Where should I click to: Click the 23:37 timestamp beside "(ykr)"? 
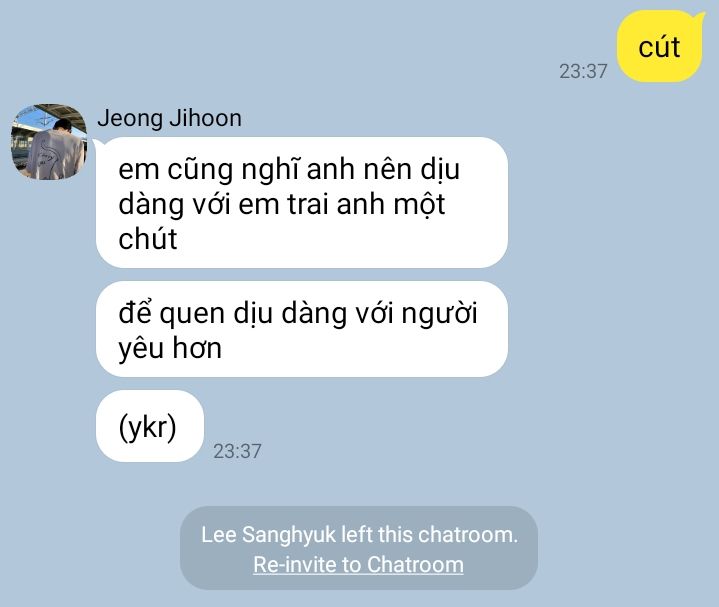pyautogui.click(x=237, y=451)
